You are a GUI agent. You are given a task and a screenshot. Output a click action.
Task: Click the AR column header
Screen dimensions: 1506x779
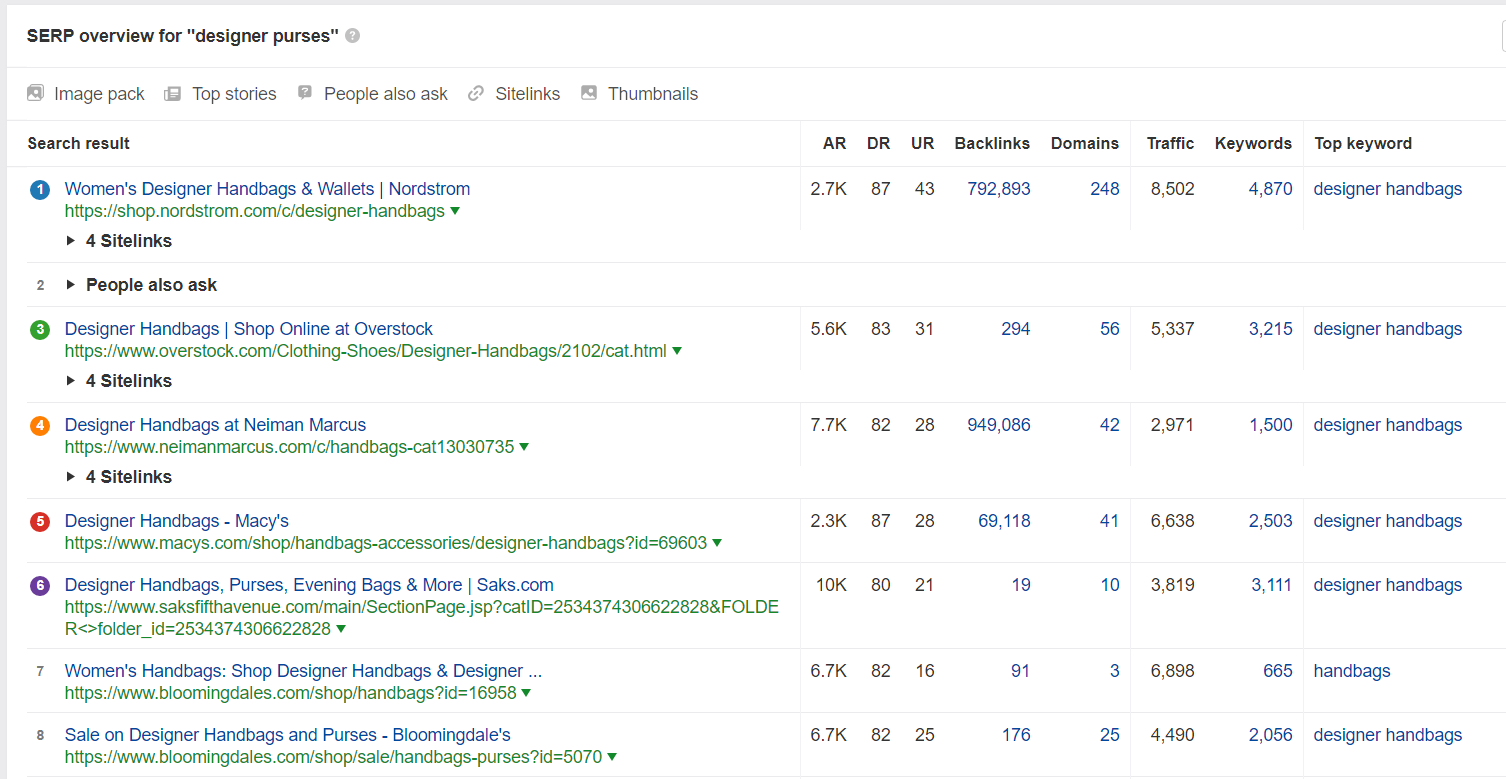click(834, 143)
